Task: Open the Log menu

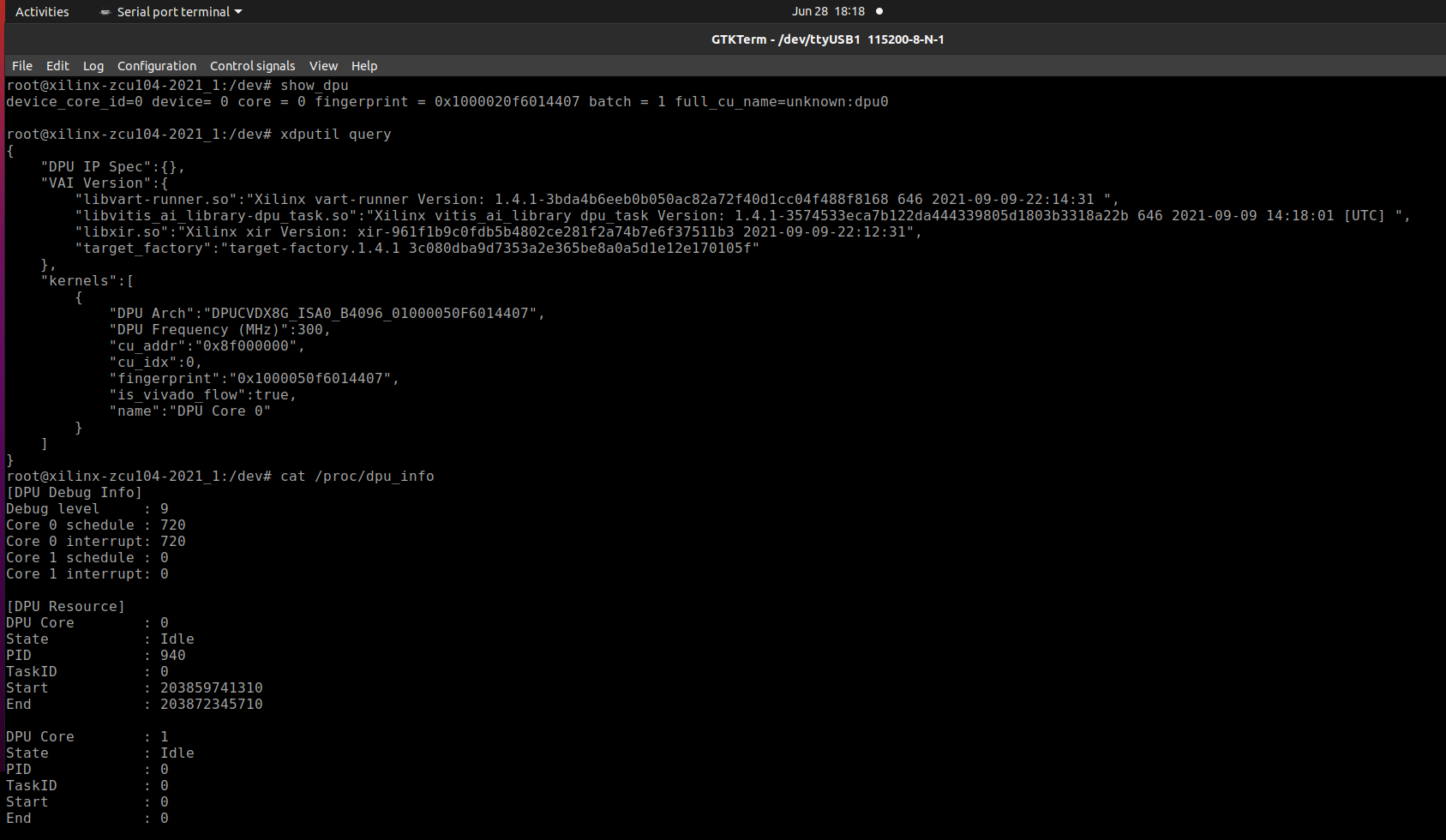Action: 93,66
